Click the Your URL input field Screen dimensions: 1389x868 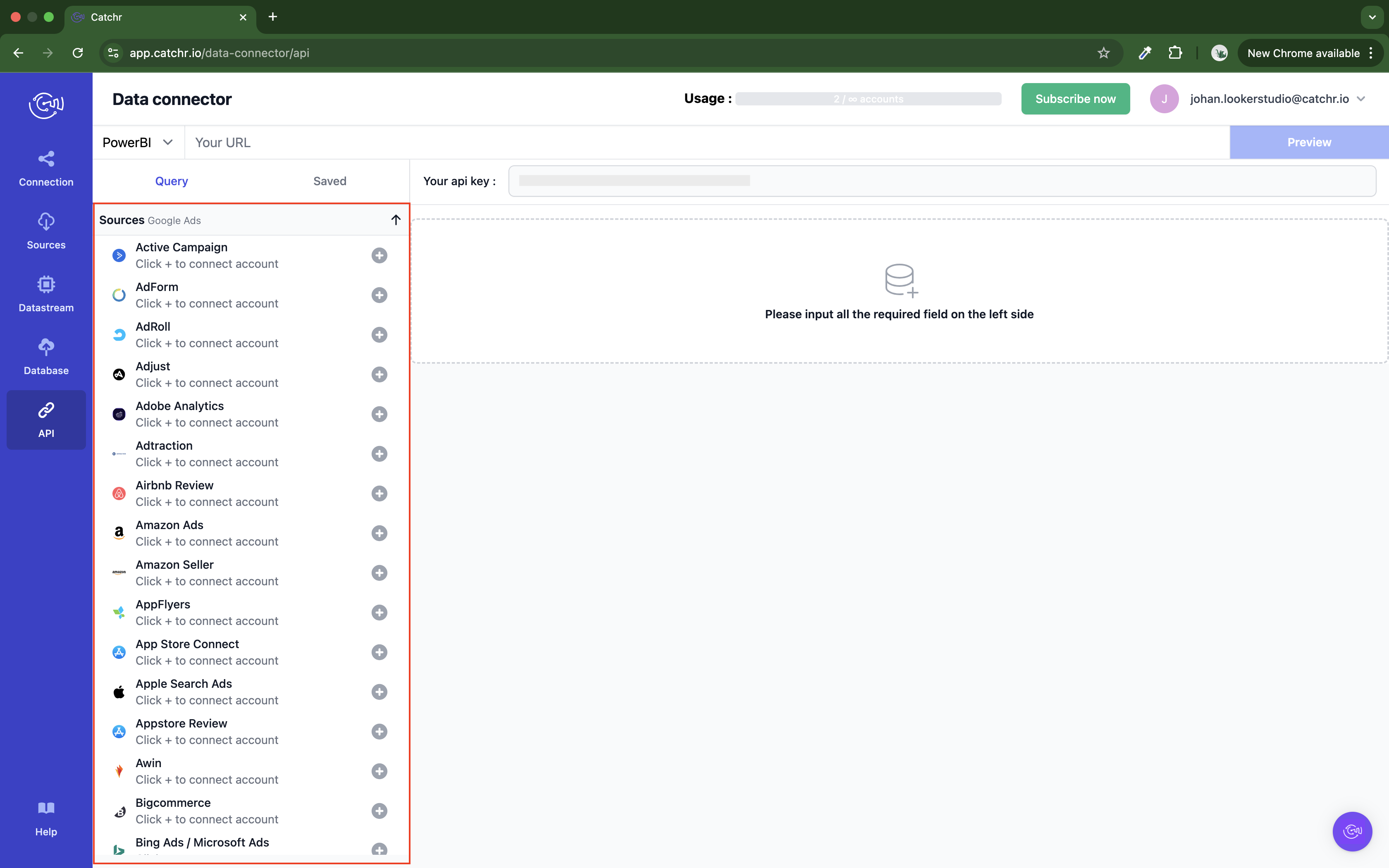[x=707, y=142]
